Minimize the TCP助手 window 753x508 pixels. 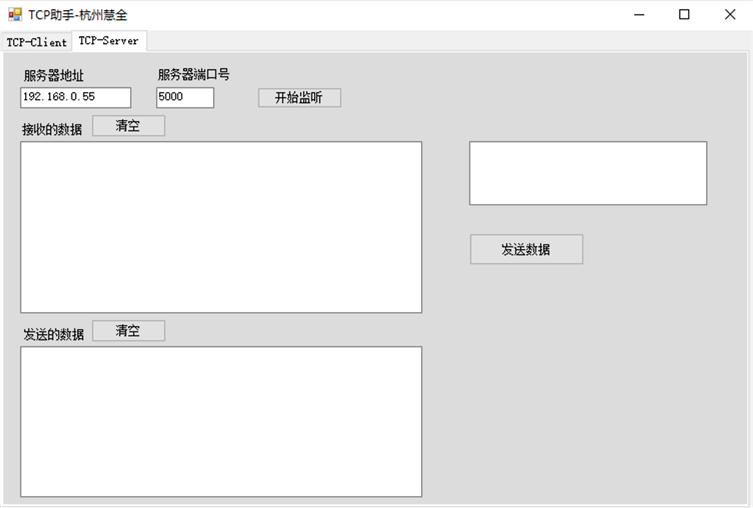[638, 15]
